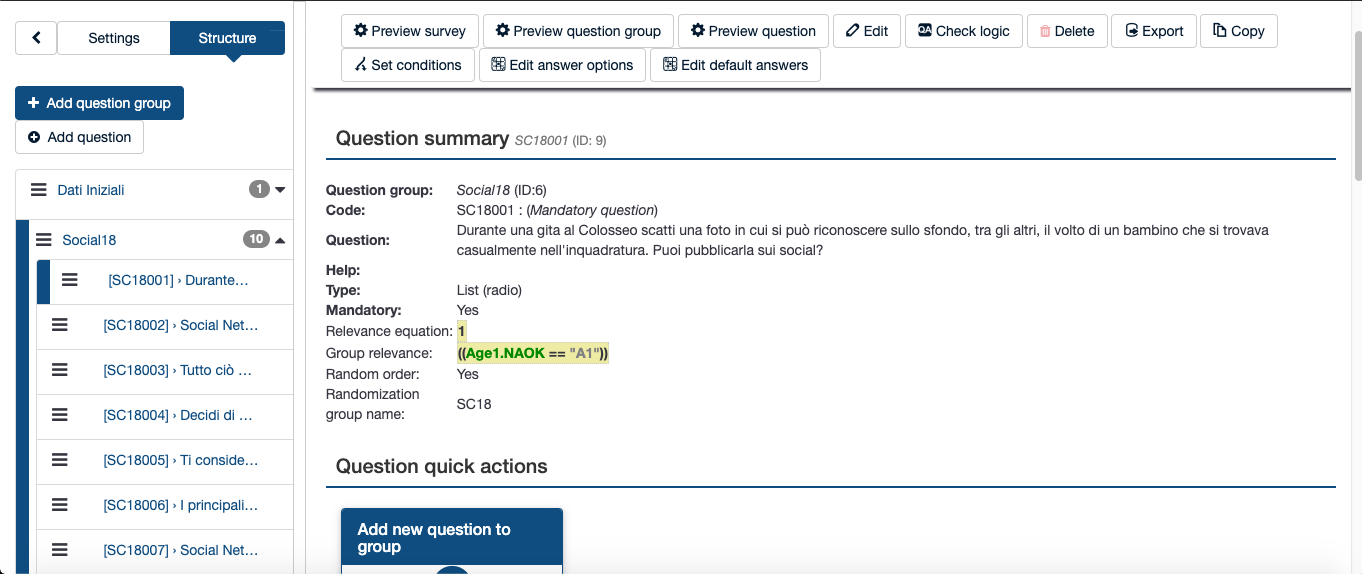Viewport: 1362px width, 574px height.
Task: Open Set conditions
Action: coord(407,65)
